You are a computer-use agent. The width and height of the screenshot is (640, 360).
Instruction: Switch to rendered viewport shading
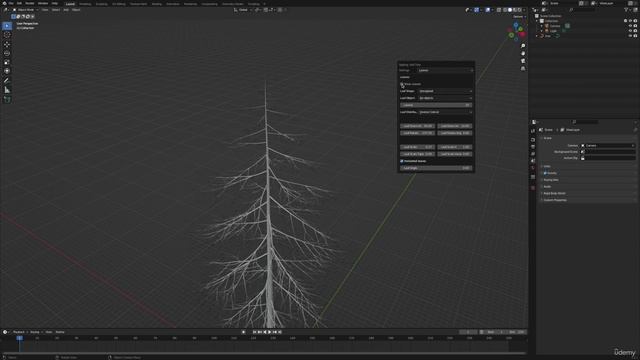(x=520, y=10)
